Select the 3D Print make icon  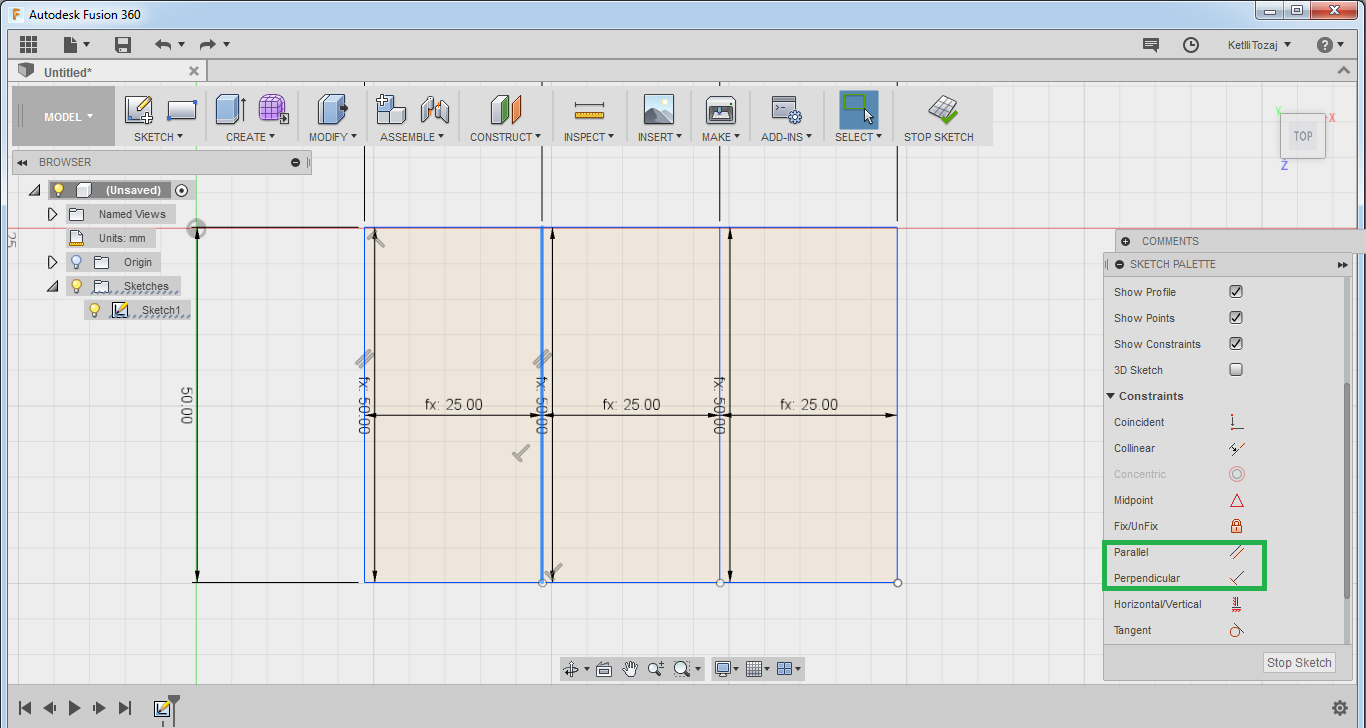(x=721, y=109)
